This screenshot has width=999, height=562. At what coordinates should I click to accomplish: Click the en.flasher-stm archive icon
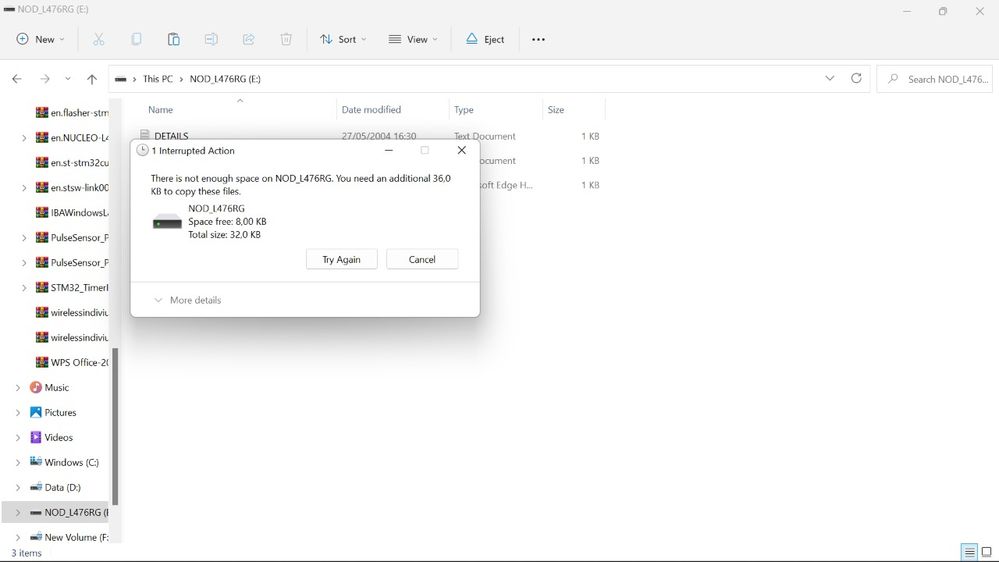click(42, 113)
